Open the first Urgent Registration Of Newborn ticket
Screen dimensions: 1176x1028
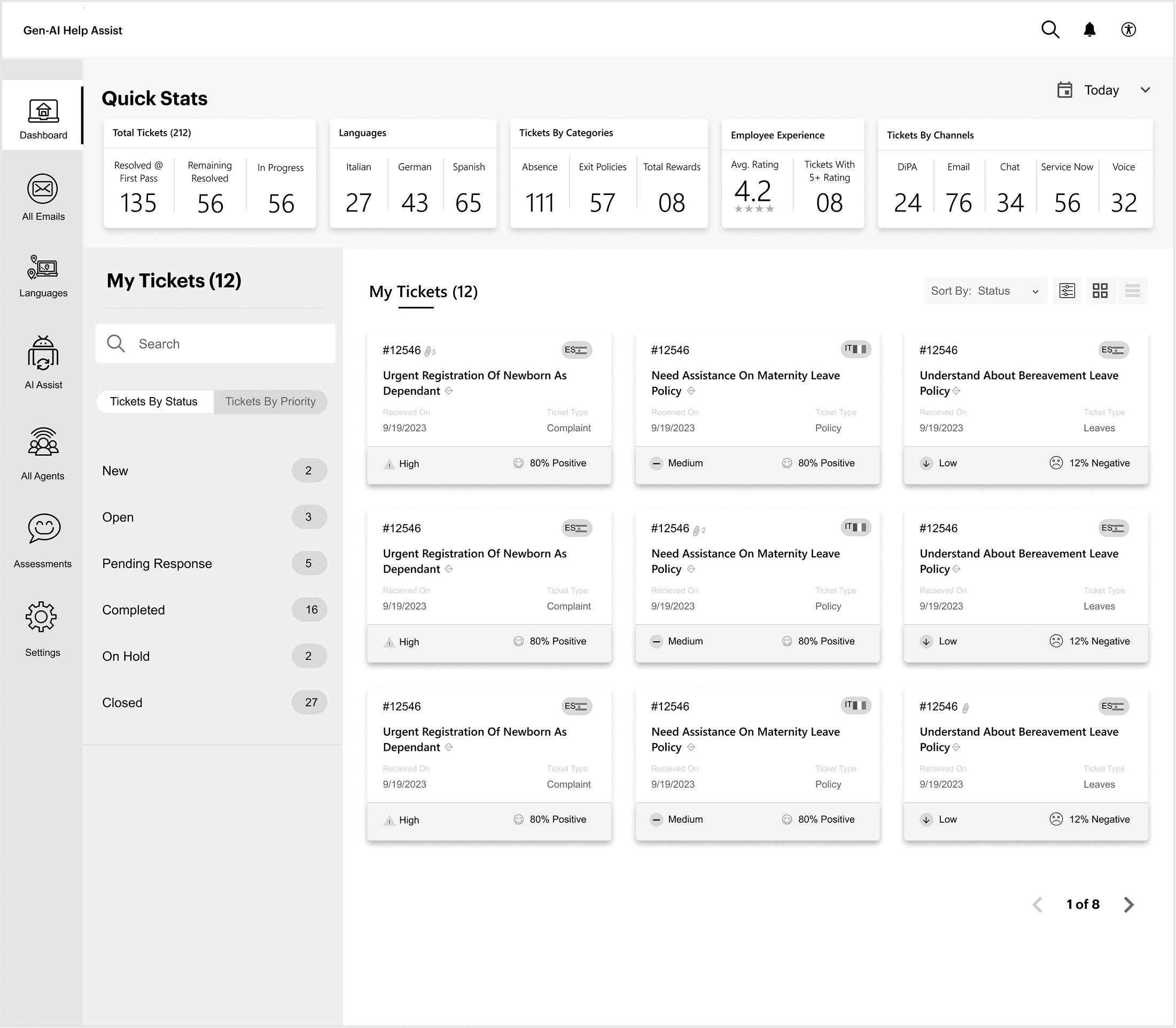click(474, 383)
